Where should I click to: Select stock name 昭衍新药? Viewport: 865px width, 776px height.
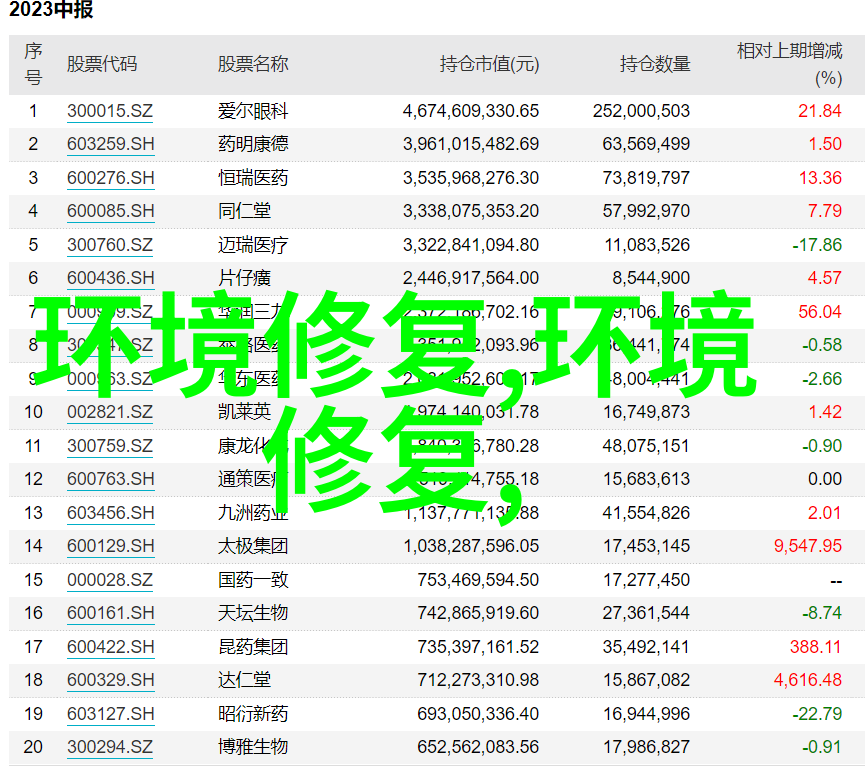[253, 714]
